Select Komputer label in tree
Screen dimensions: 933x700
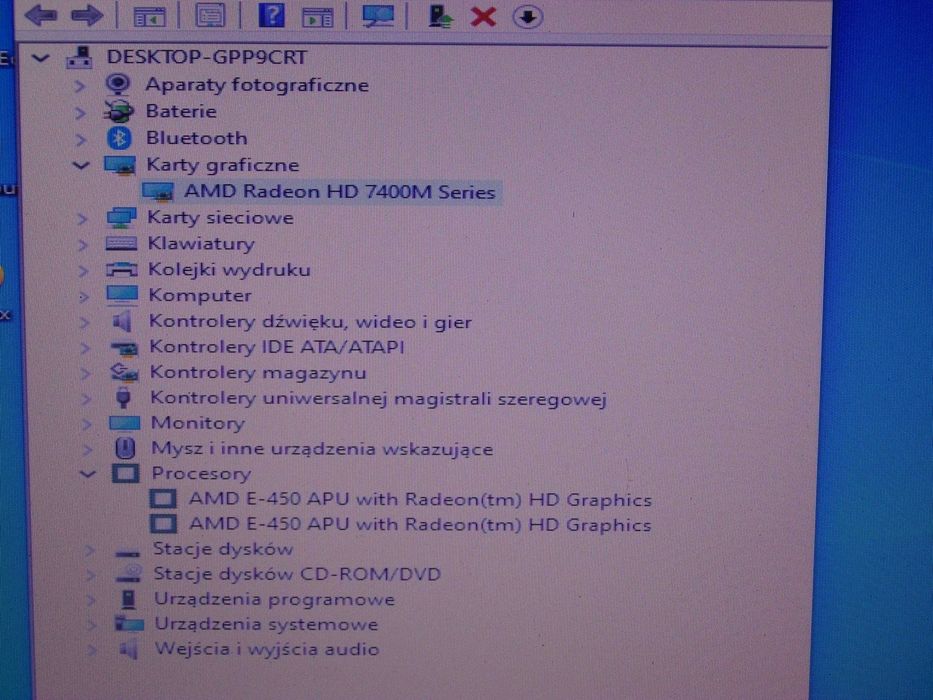tap(200, 295)
